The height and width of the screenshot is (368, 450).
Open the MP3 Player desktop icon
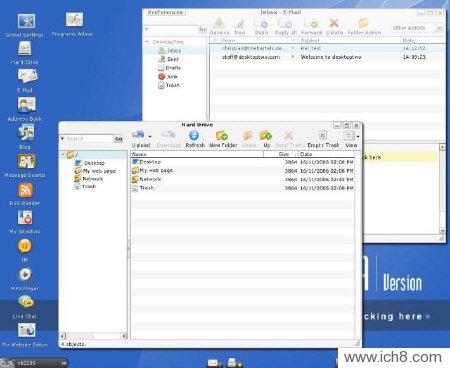tap(25, 279)
